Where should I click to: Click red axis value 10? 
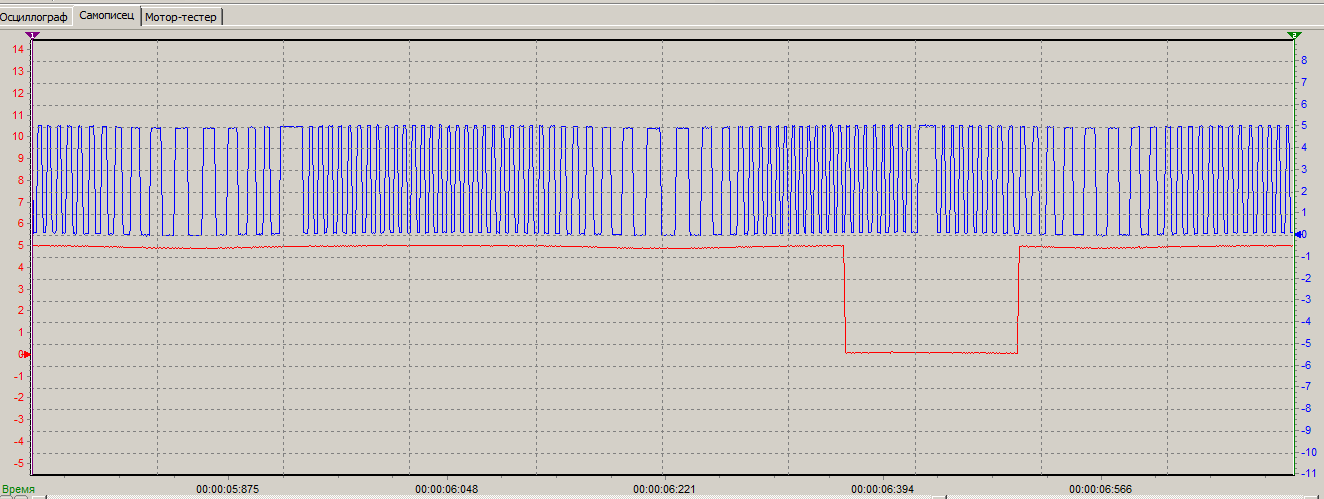(x=17, y=136)
